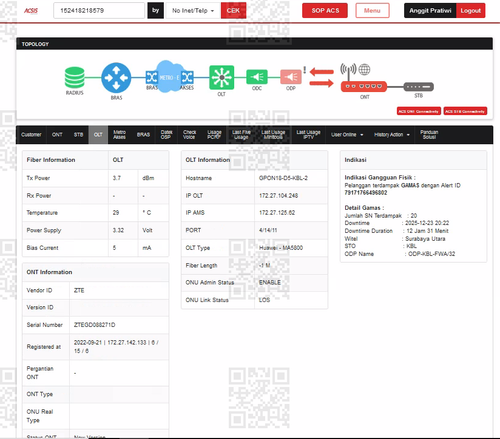Click the 'by' label button
Viewport: 500px width, 439px height.
point(156,11)
